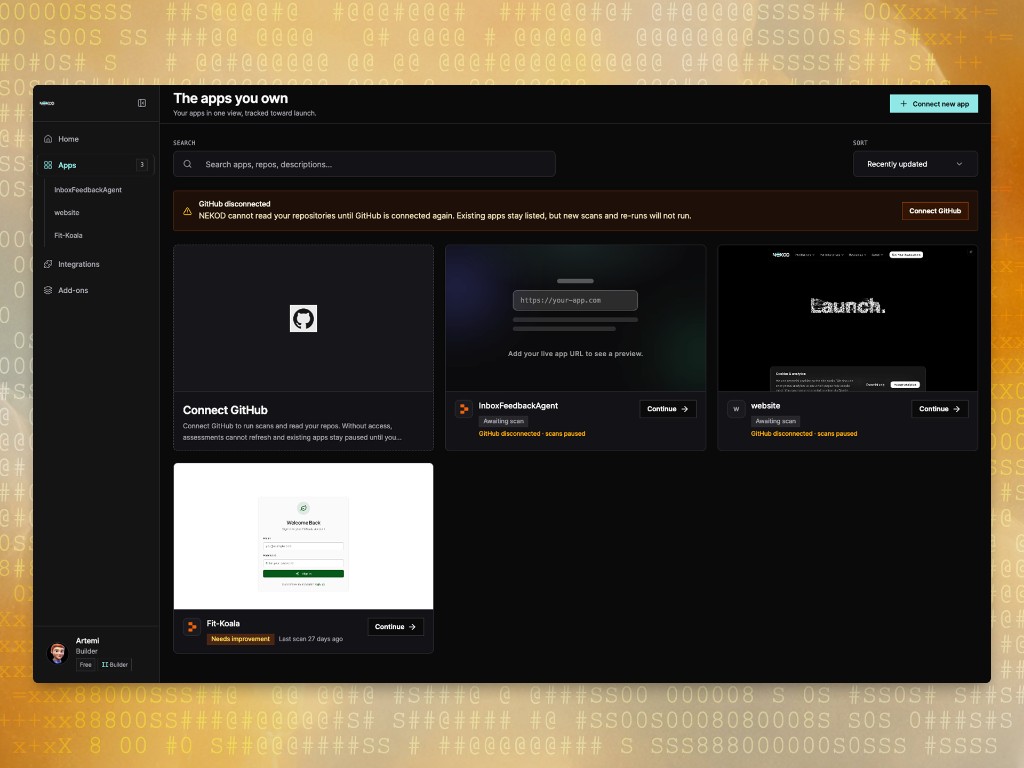Open website in the sidebar list
The height and width of the screenshot is (768, 1024).
[x=67, y=213]
